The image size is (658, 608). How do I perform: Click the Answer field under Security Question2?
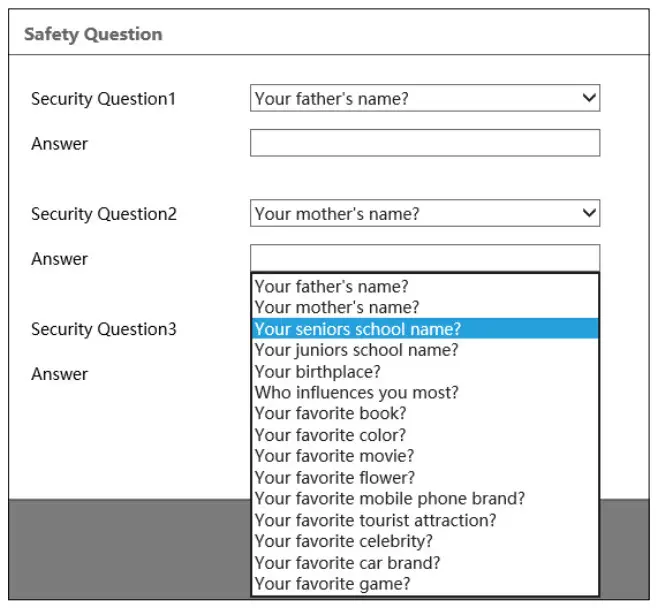click(x=424, y=258)
